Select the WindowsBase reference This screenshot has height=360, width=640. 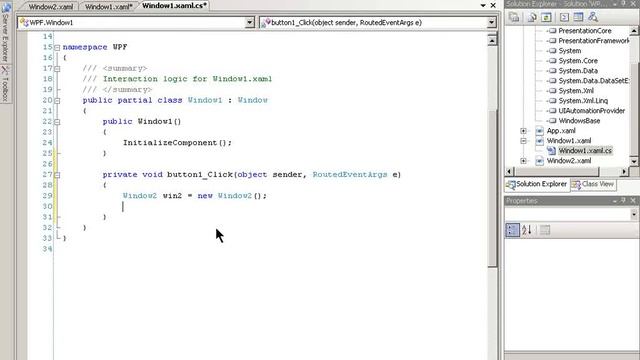[579, 121]
